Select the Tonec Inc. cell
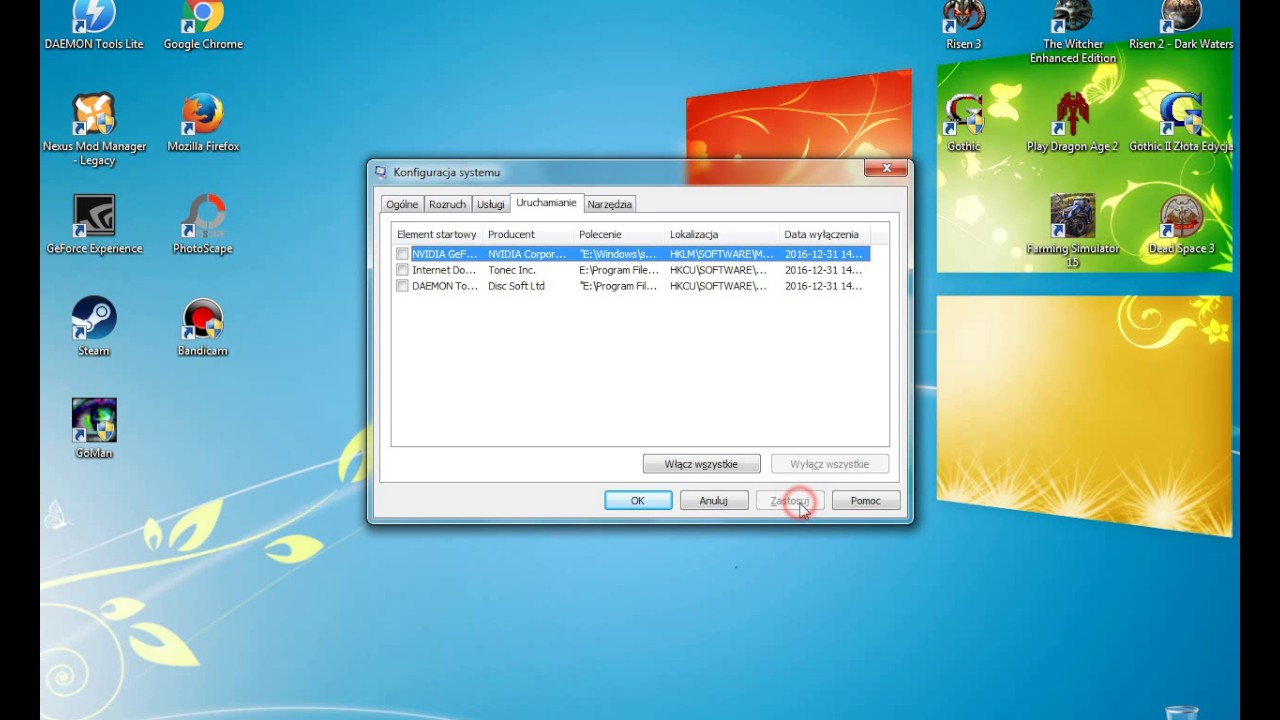Screen dimensions: 1280x720 point(512,270)
